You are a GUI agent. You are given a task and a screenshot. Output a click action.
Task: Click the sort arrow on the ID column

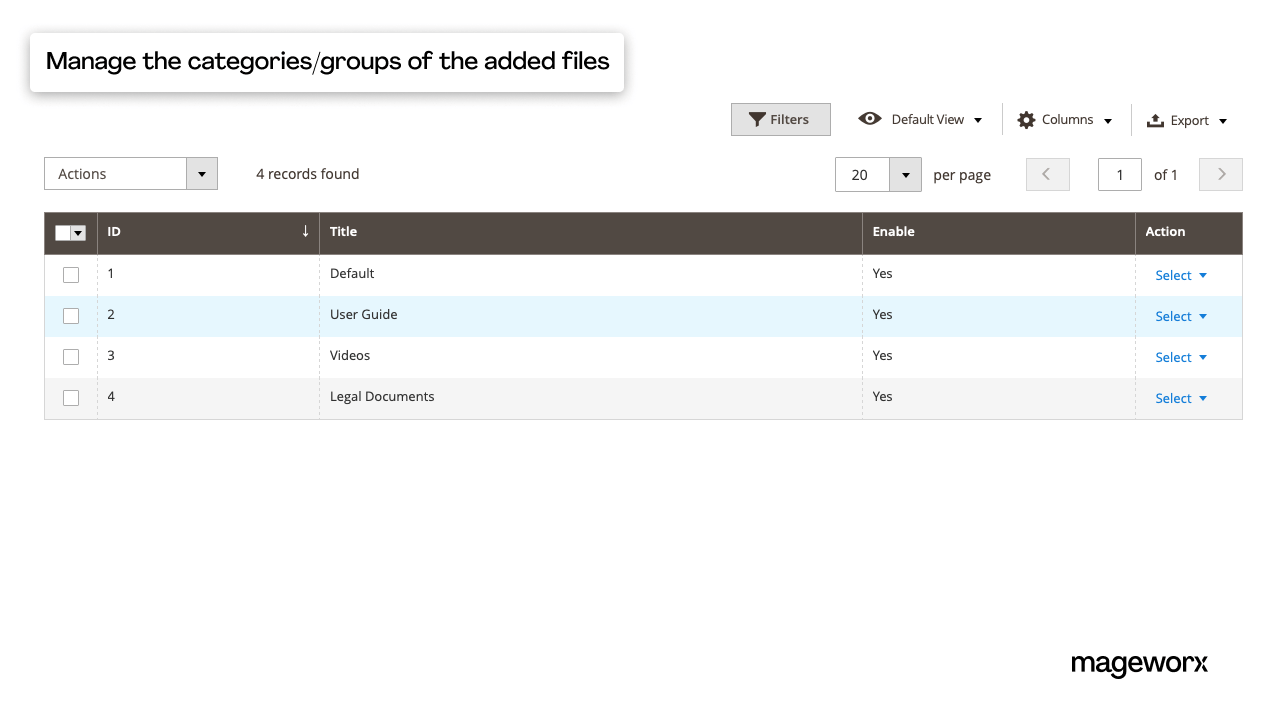(306, 231)
